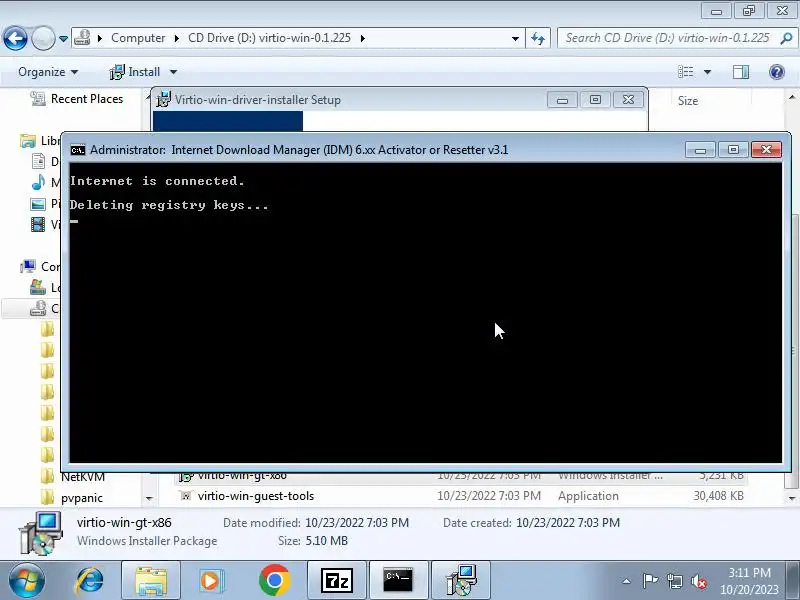800x600 pixels.
Task: Select the Music library icon
Action: click(38, 182)
